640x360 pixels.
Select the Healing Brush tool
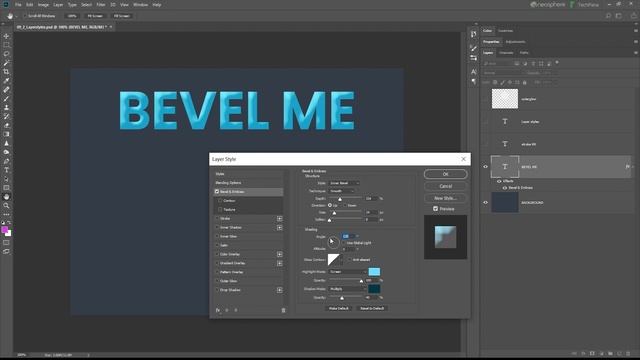coord(6,90)
